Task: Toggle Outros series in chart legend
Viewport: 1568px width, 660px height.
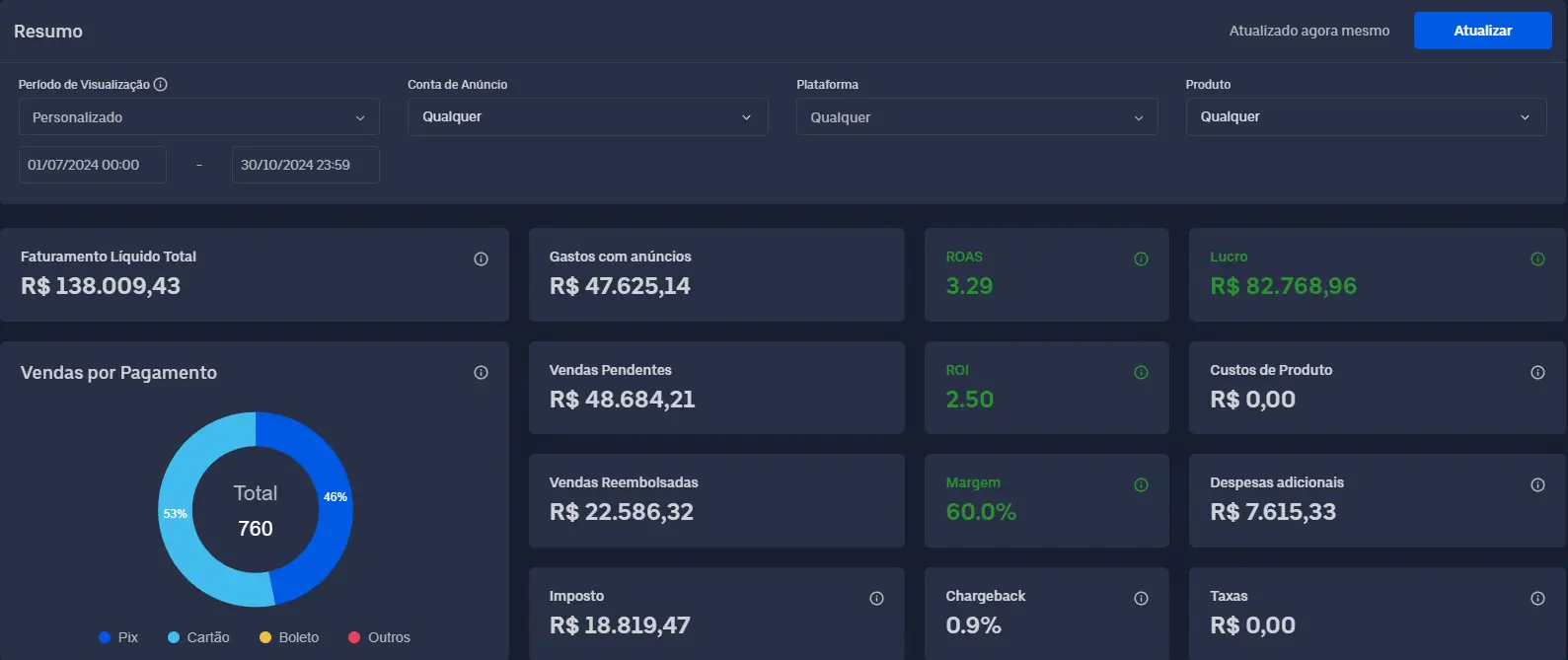Action: point(379,637)
